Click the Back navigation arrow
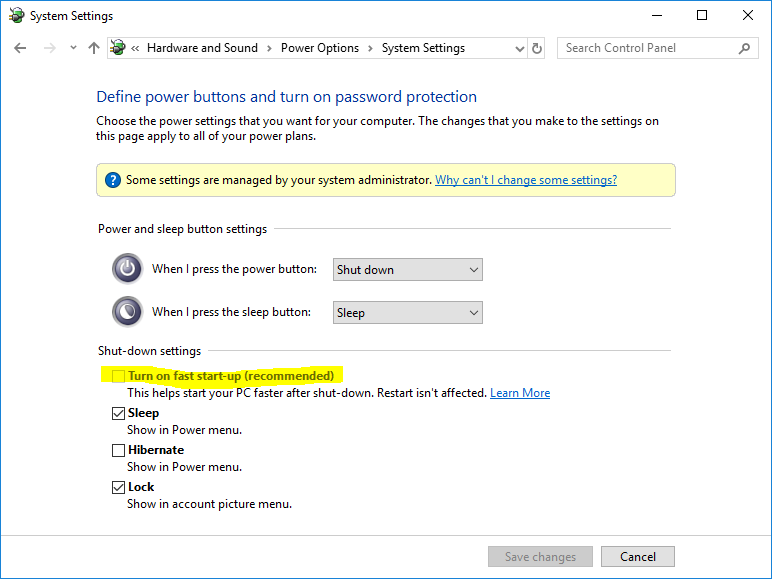The image size is (772, 579). [20, 48]
